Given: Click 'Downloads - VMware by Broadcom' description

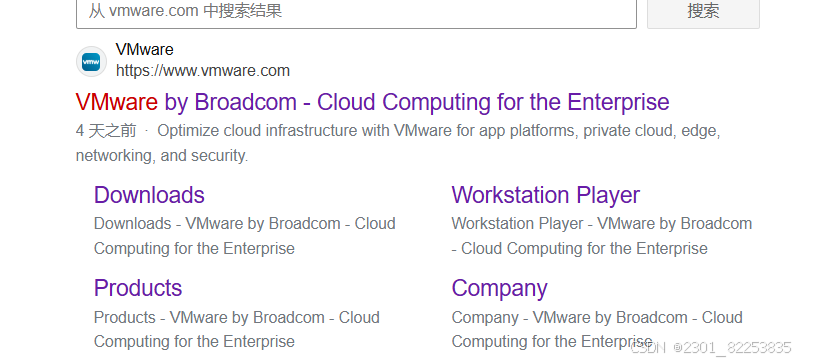Looking at the screenshot, I should pos(244,236).
